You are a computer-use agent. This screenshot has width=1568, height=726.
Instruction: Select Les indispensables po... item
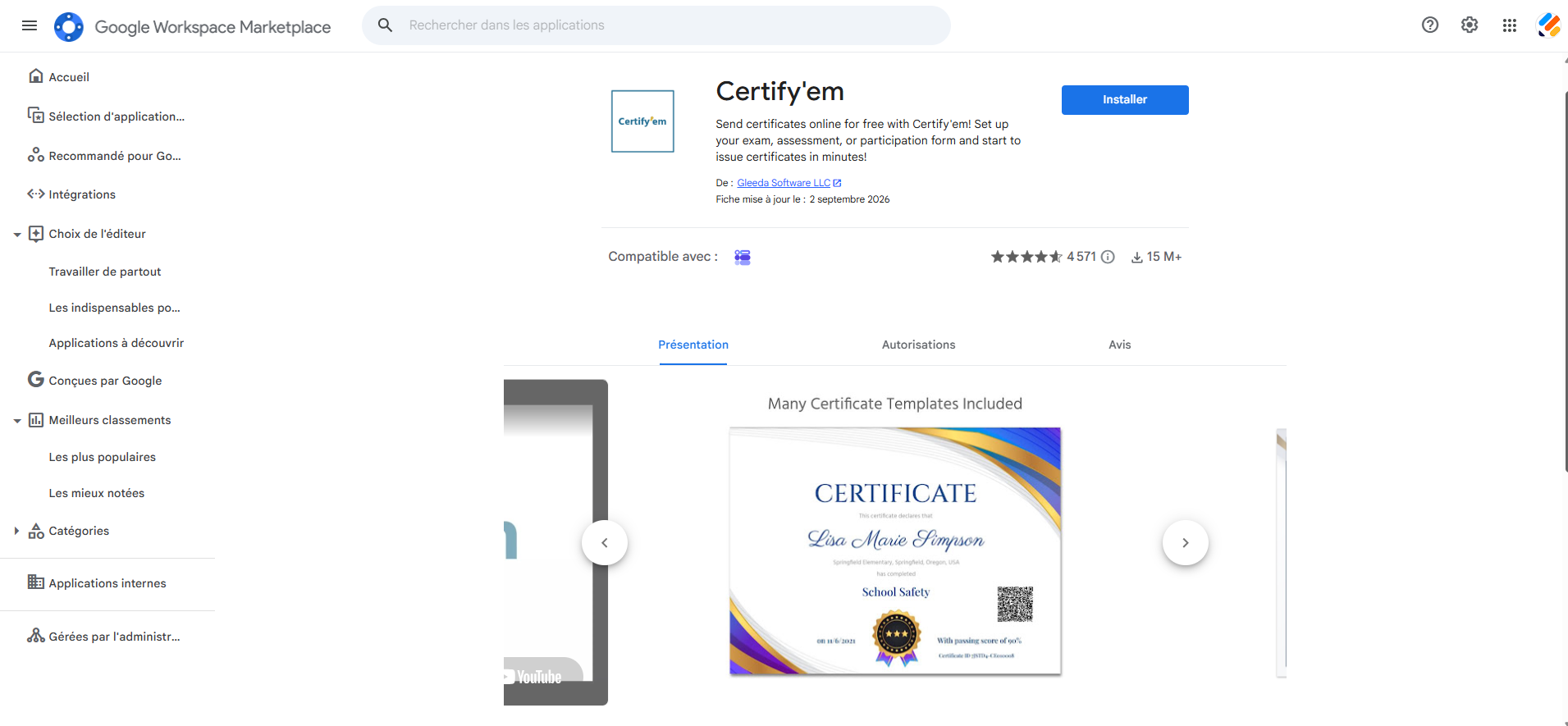pos(114,308)
